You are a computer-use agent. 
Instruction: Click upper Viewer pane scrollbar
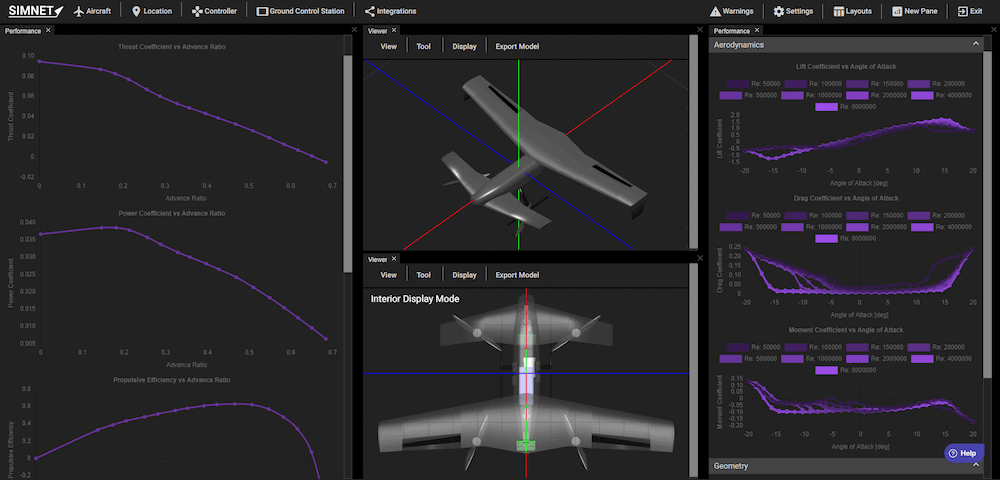tap(693, 142)
